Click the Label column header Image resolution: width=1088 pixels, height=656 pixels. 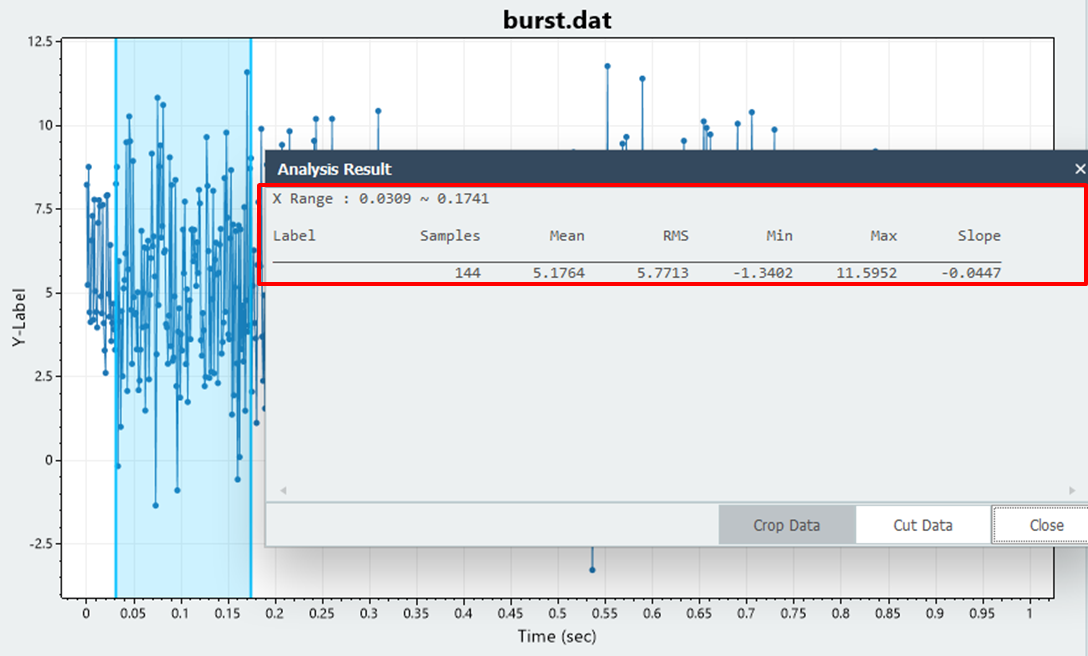coord(294,235)
